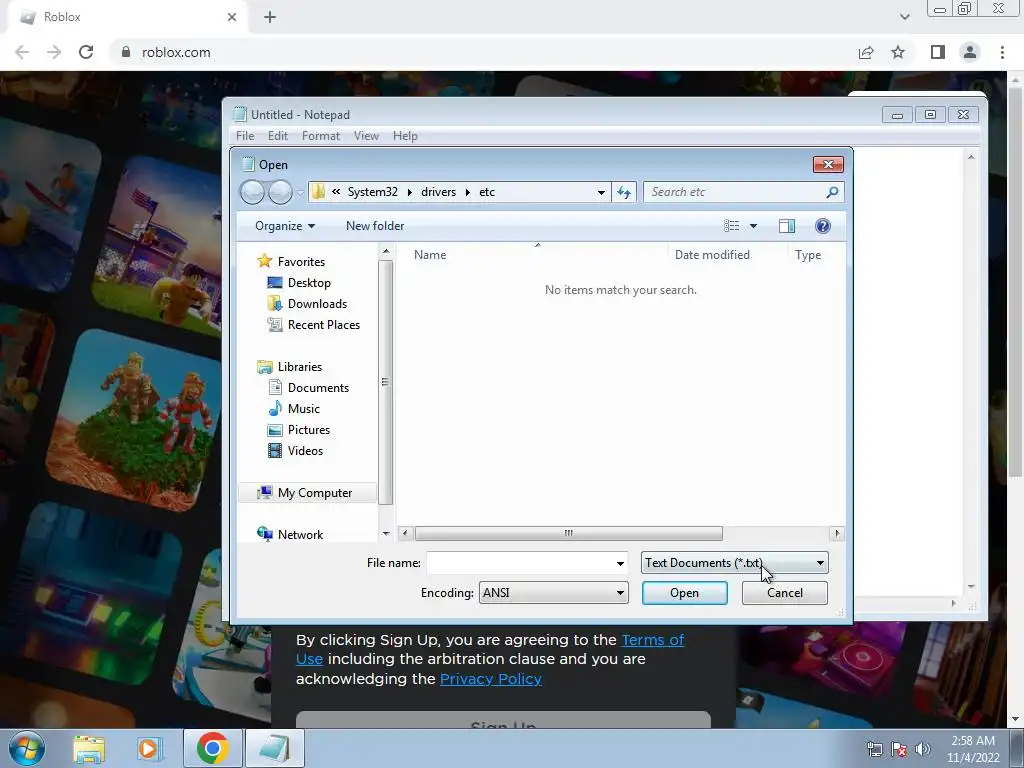Show the preview pane icon

pos(787,226)
